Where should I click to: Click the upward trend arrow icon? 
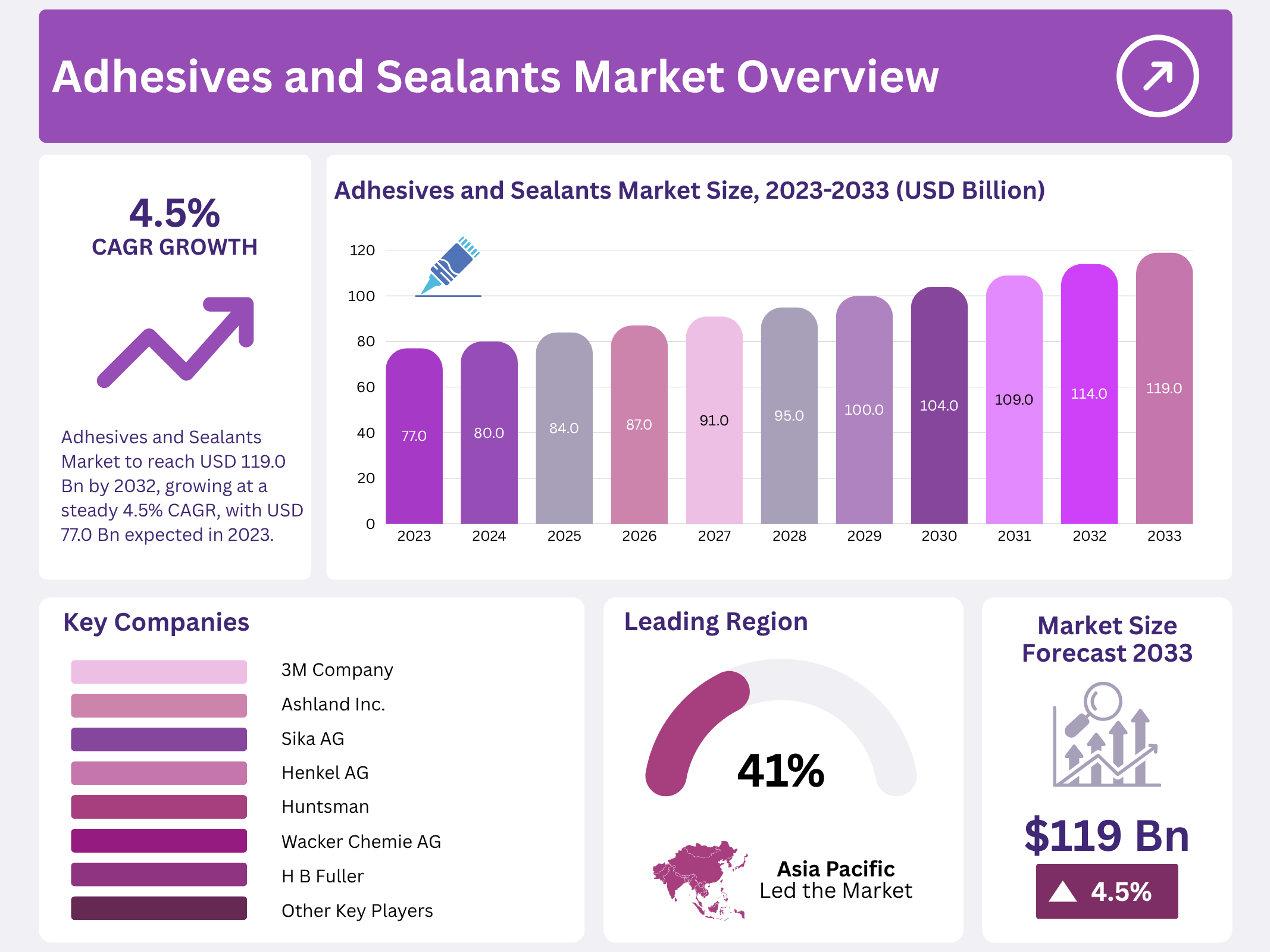pyautogui.click(x=176, y=342)
